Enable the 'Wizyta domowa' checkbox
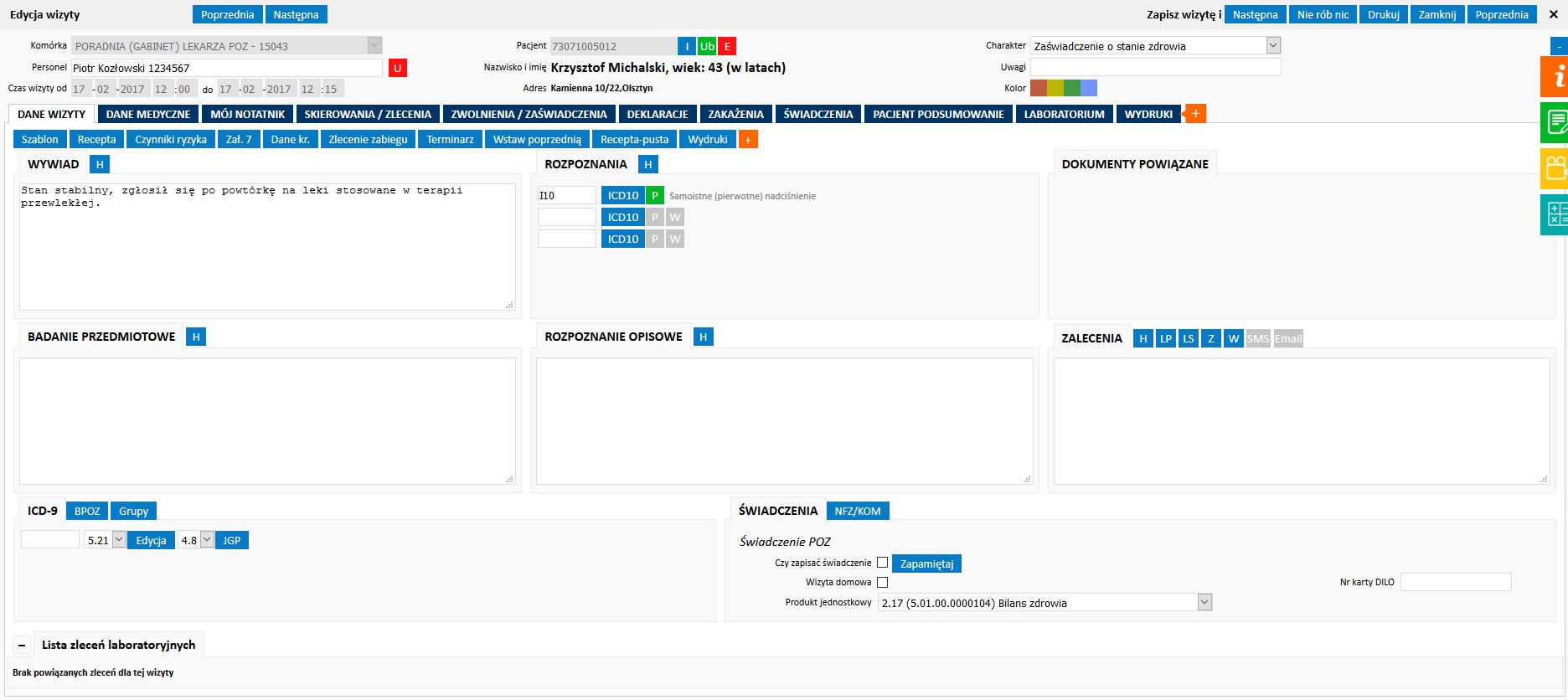The image size is (1568, 700). [x=882, y=582]
